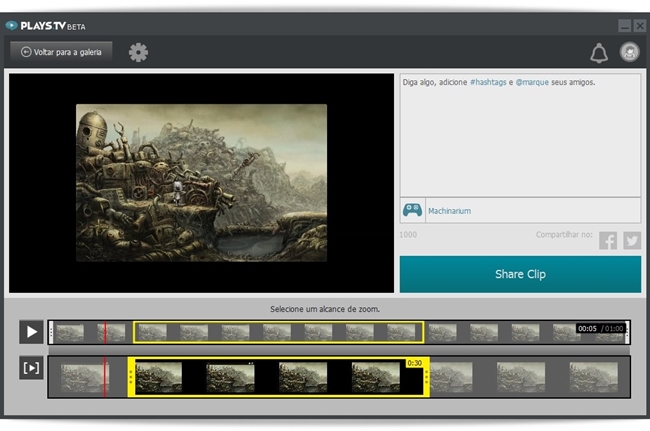This screenshot has height=431, width=650.
Task: Click the first thumbnail in the lower timeline
Action: pyautogui.click(x=78, y=377)
